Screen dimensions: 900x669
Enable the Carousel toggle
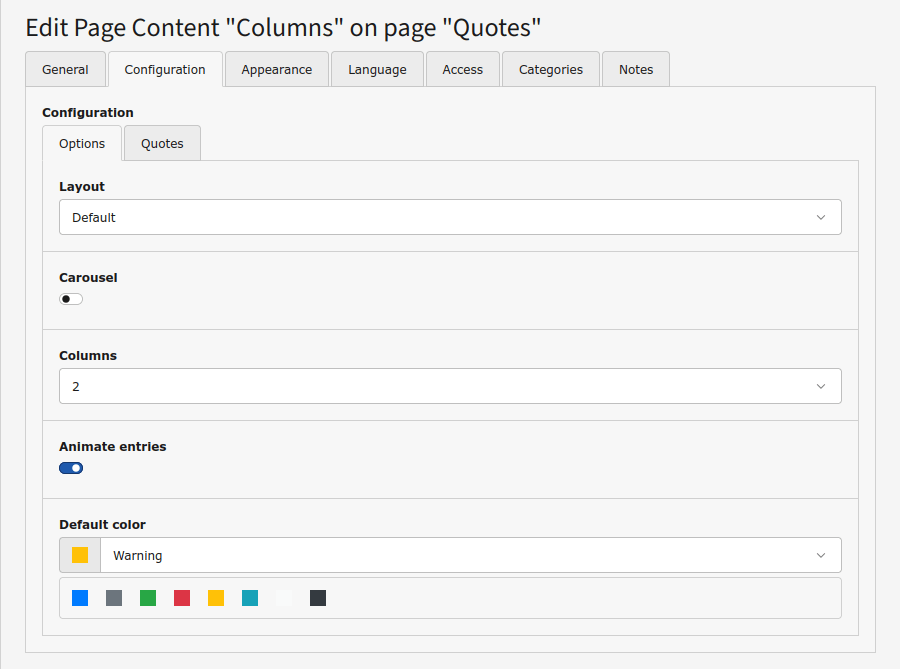pos(71,299)
